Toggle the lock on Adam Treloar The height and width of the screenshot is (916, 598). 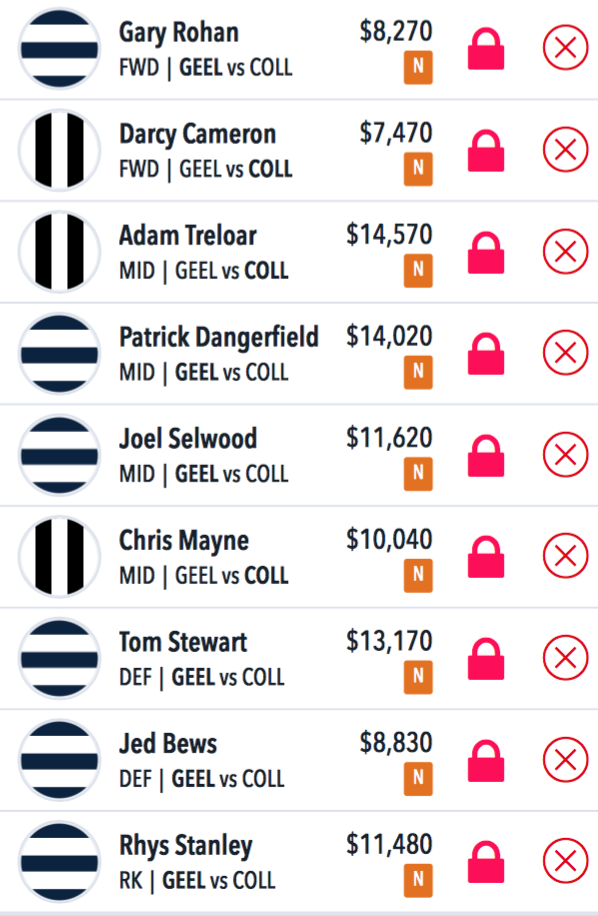486,253
